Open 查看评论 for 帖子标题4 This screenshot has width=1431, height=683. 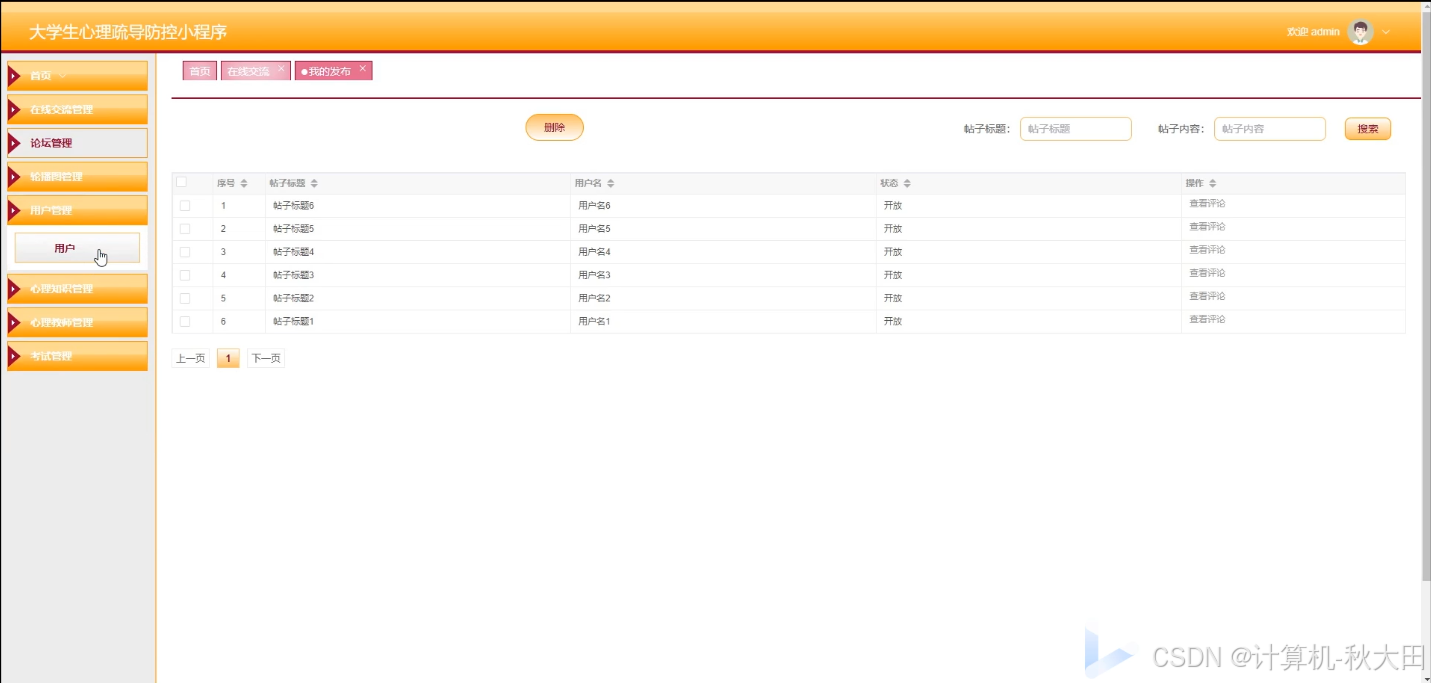[x=1207, y=249]
